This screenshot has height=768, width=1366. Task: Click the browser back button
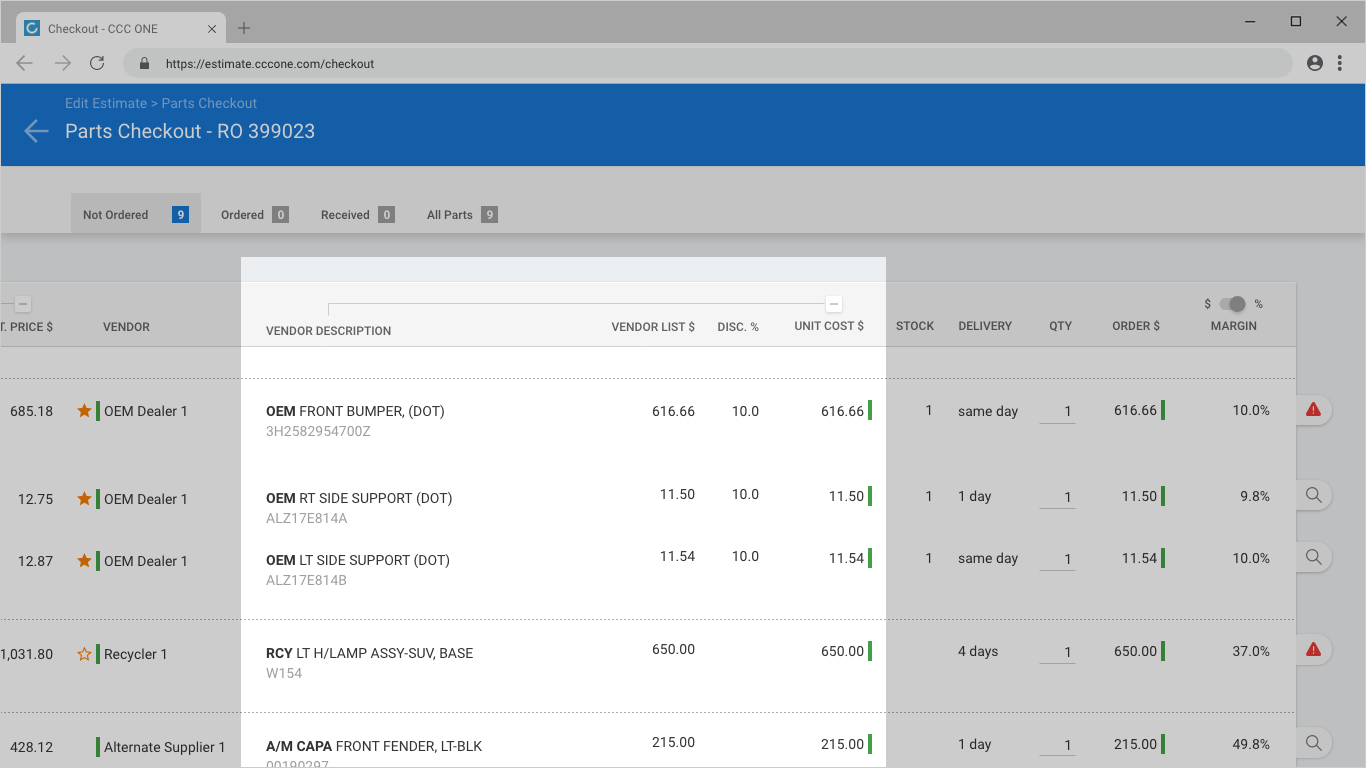tap(25, 63)
